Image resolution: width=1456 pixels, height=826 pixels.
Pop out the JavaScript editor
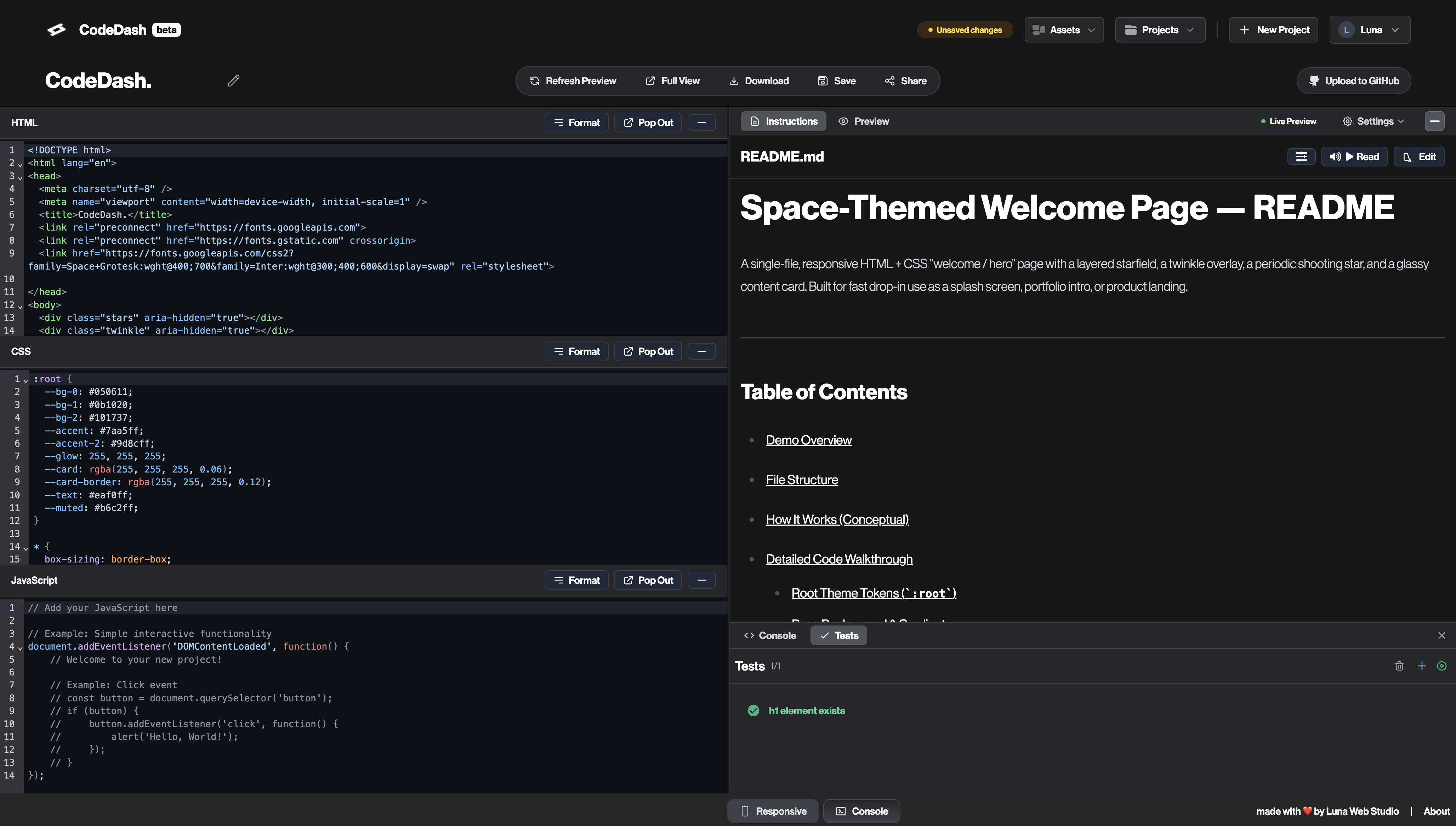point(648,580)
